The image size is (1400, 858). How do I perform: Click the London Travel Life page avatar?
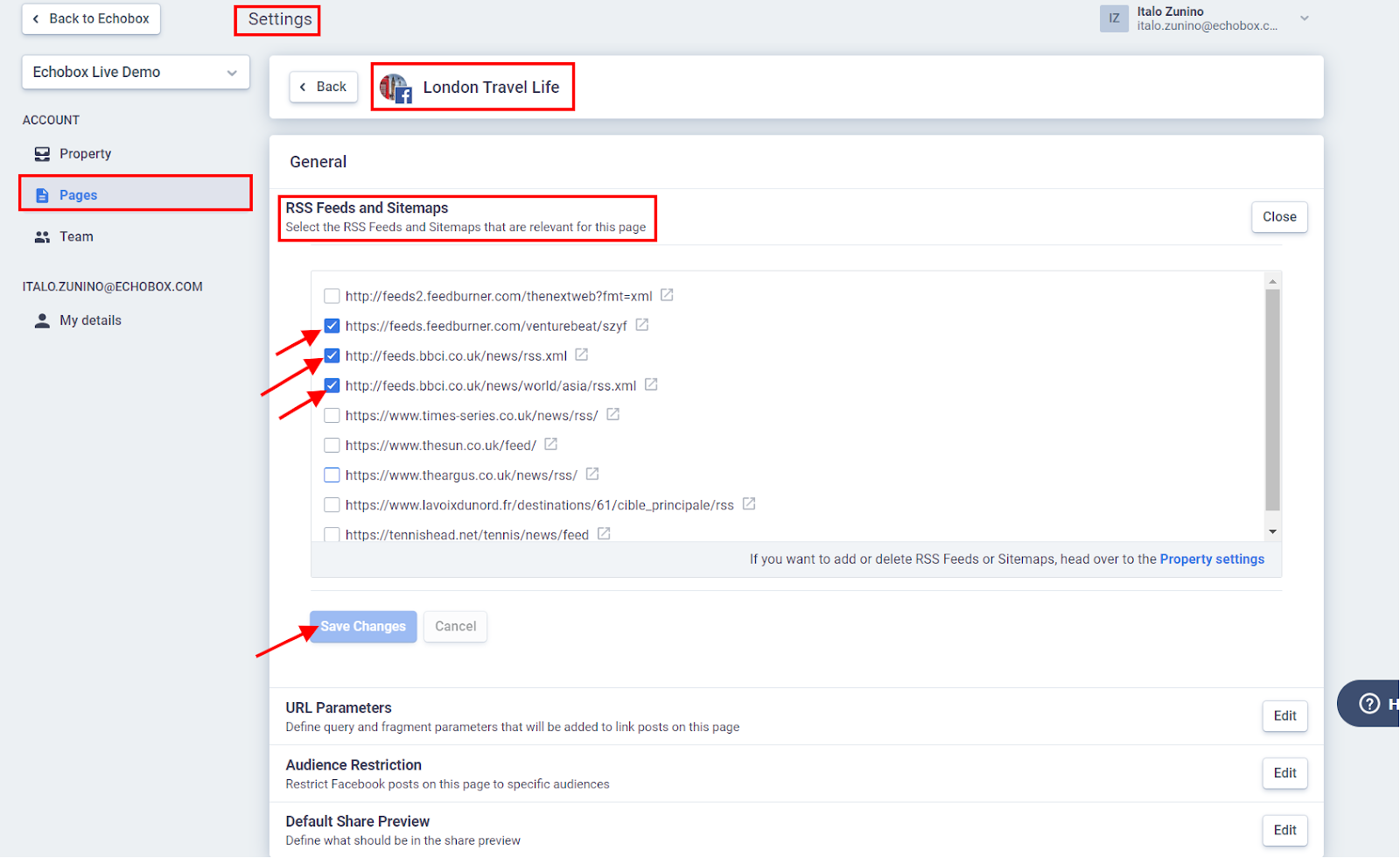[395, 88]
